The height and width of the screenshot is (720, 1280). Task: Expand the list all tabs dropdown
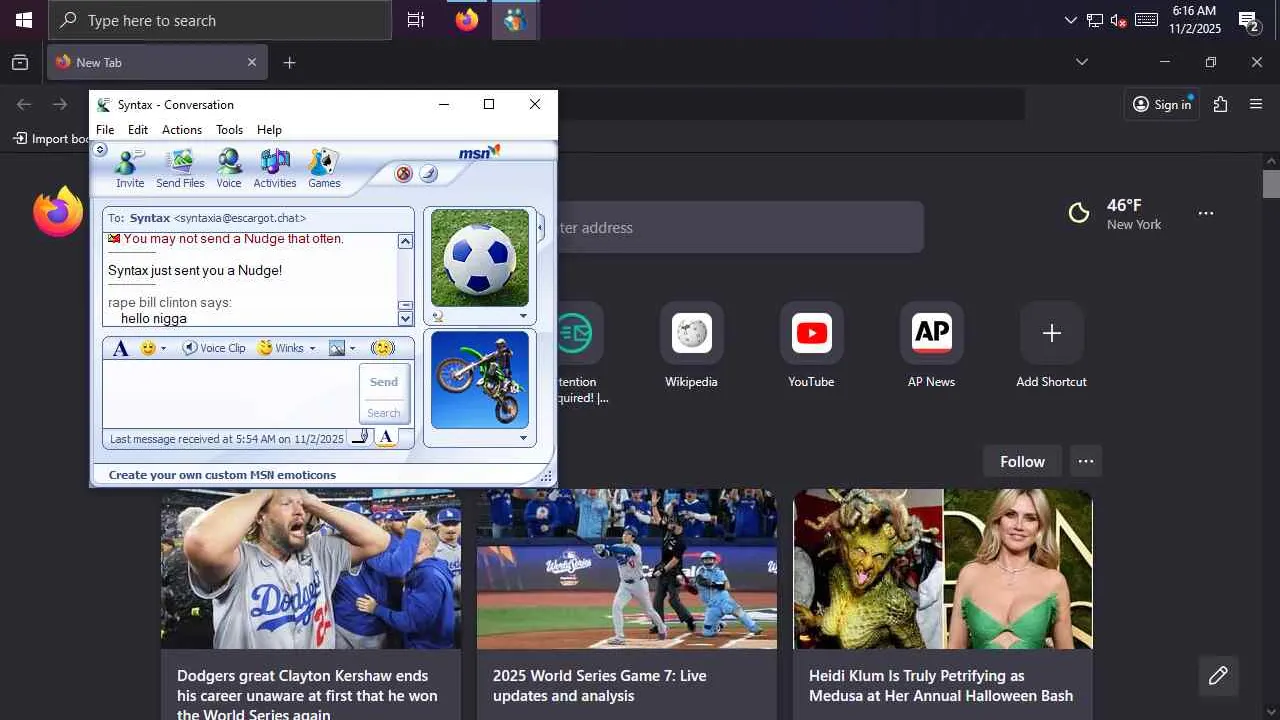(1081, 62)
